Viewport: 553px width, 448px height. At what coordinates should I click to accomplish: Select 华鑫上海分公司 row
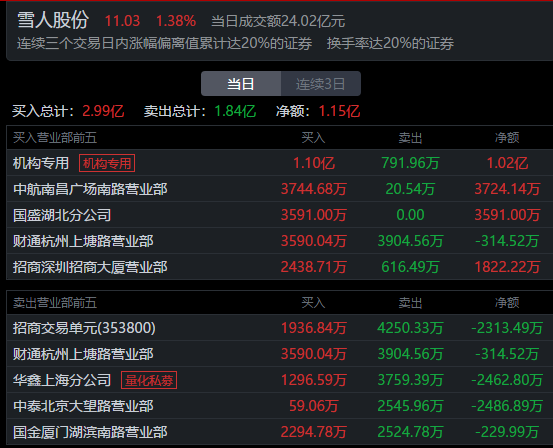pyautogui.click(x=280, y=380)
